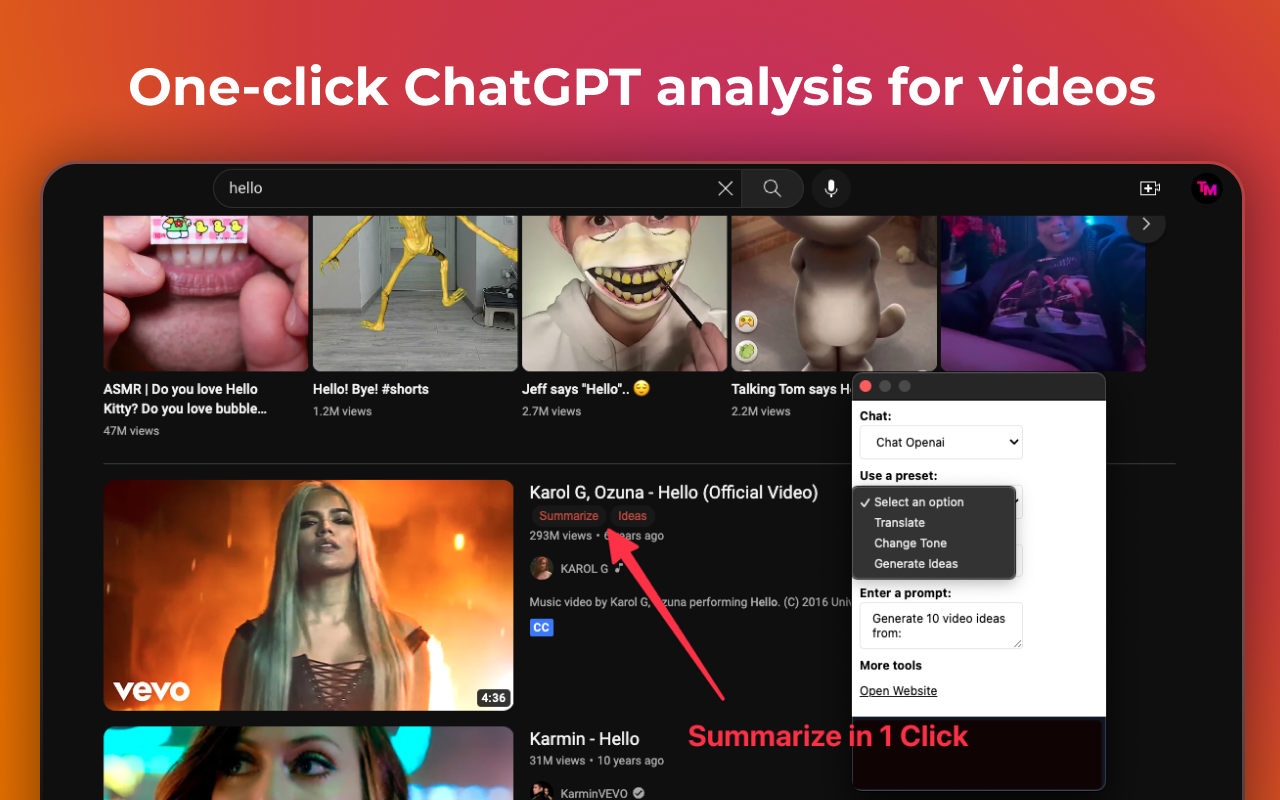Open the Chat Openai dropdown
The image size is (1280, 800).
(x=941, y=442)
